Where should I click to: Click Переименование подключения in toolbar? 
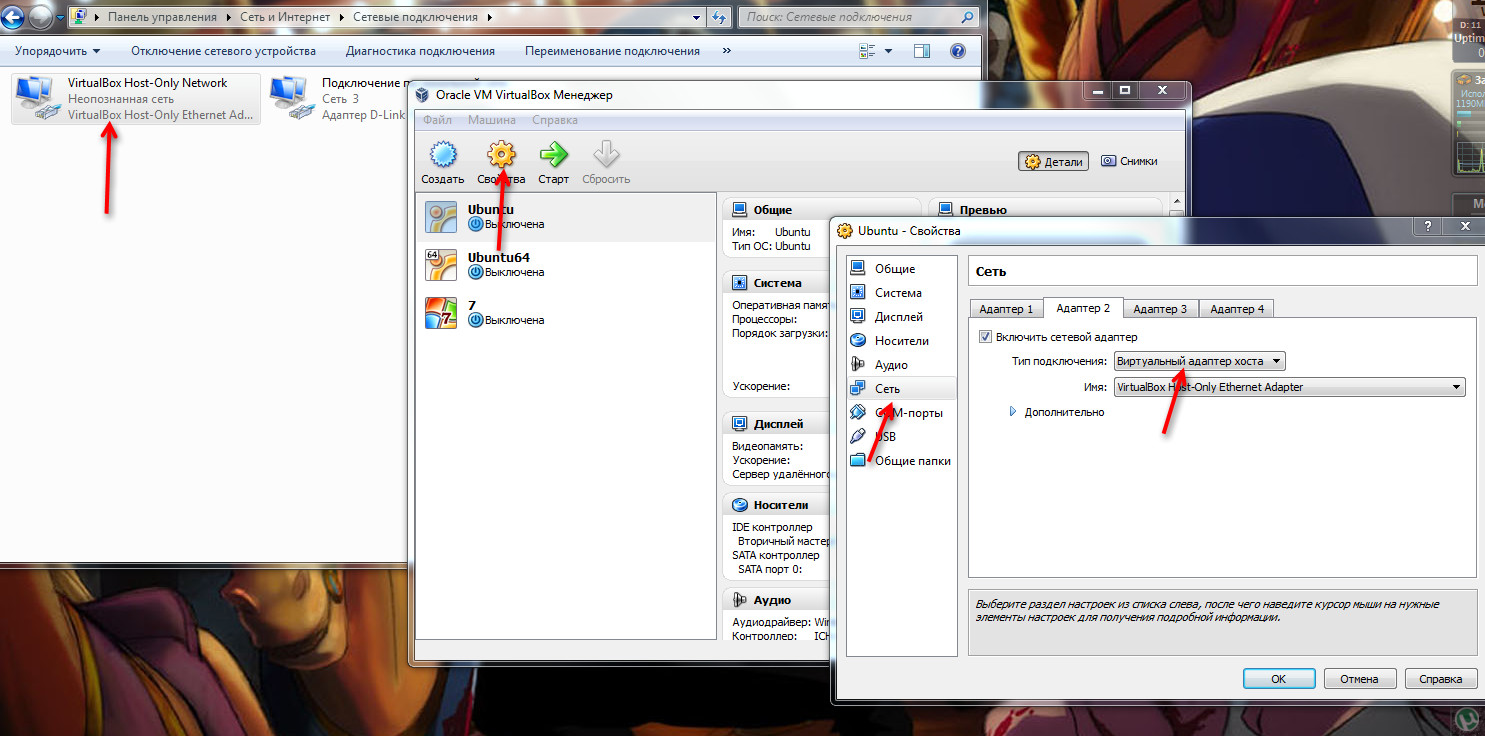(612, 51)
